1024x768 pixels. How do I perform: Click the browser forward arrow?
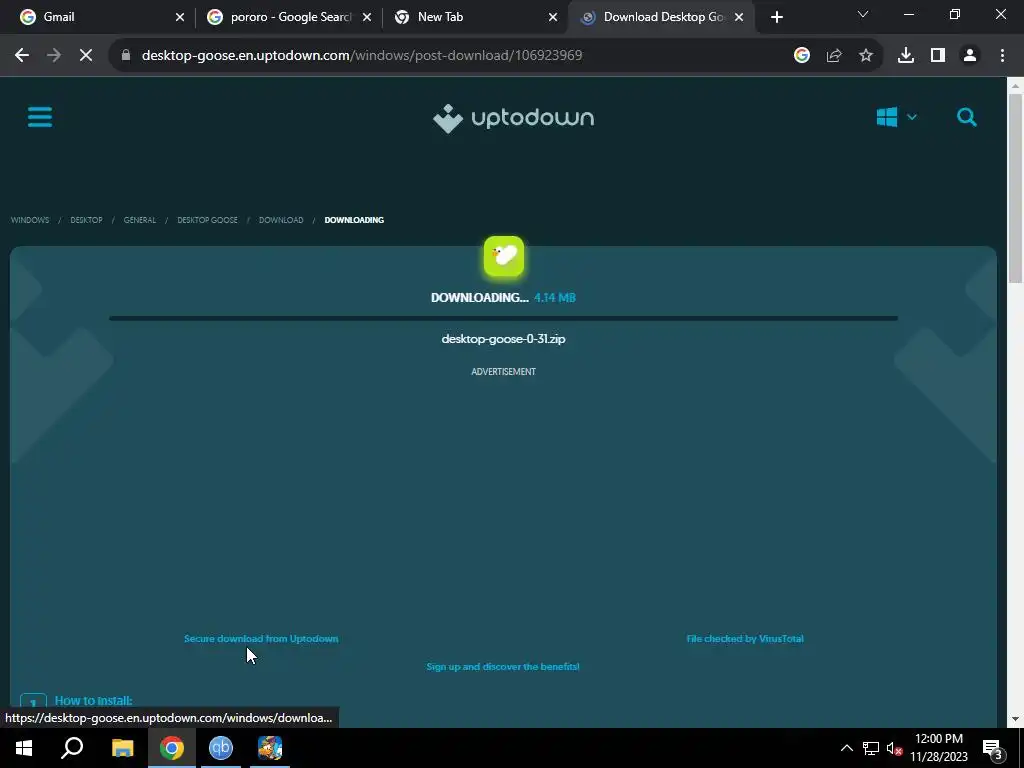54,56
